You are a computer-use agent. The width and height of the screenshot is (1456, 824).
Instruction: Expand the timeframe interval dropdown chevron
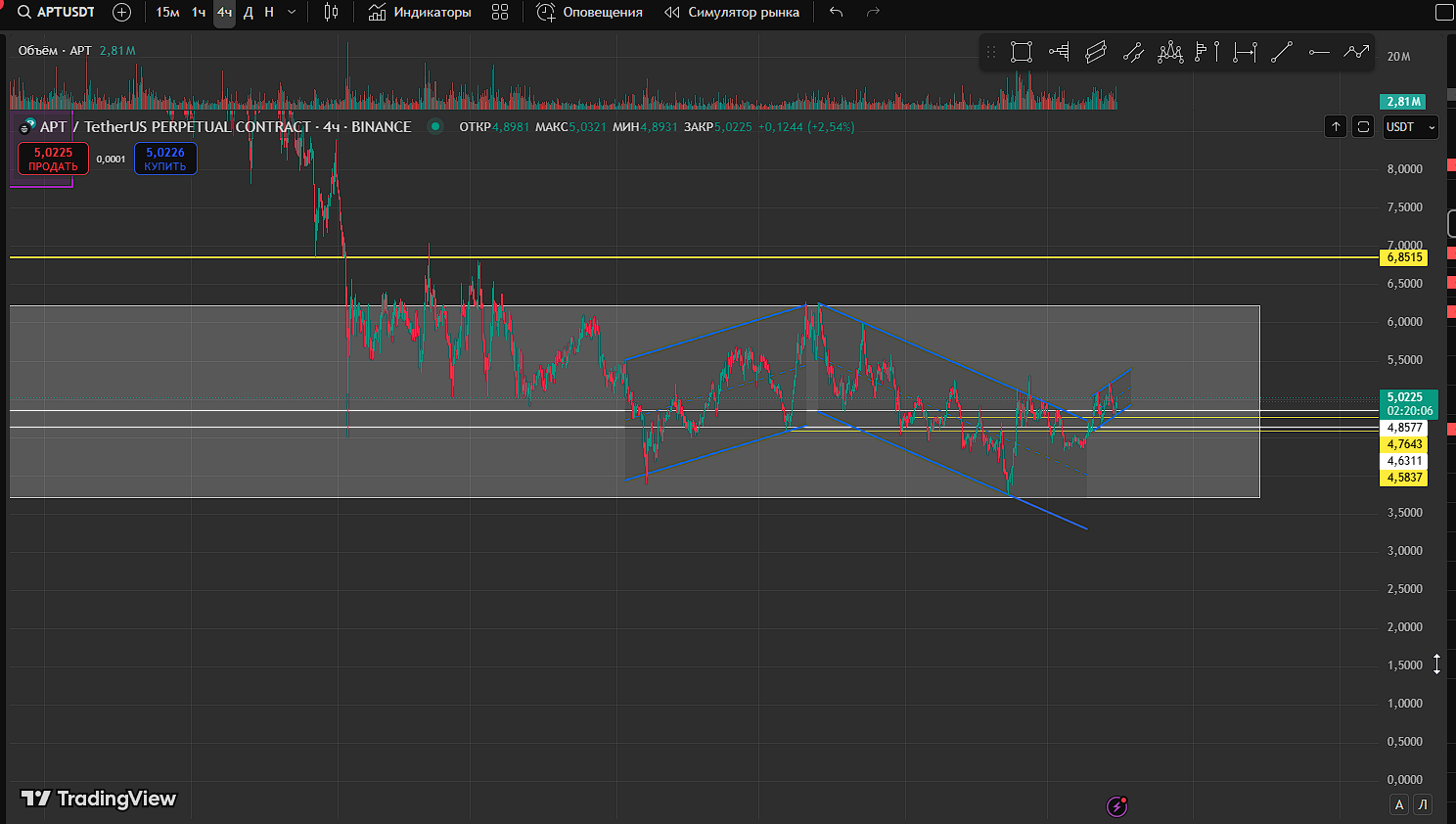click(x=292, y=12)
